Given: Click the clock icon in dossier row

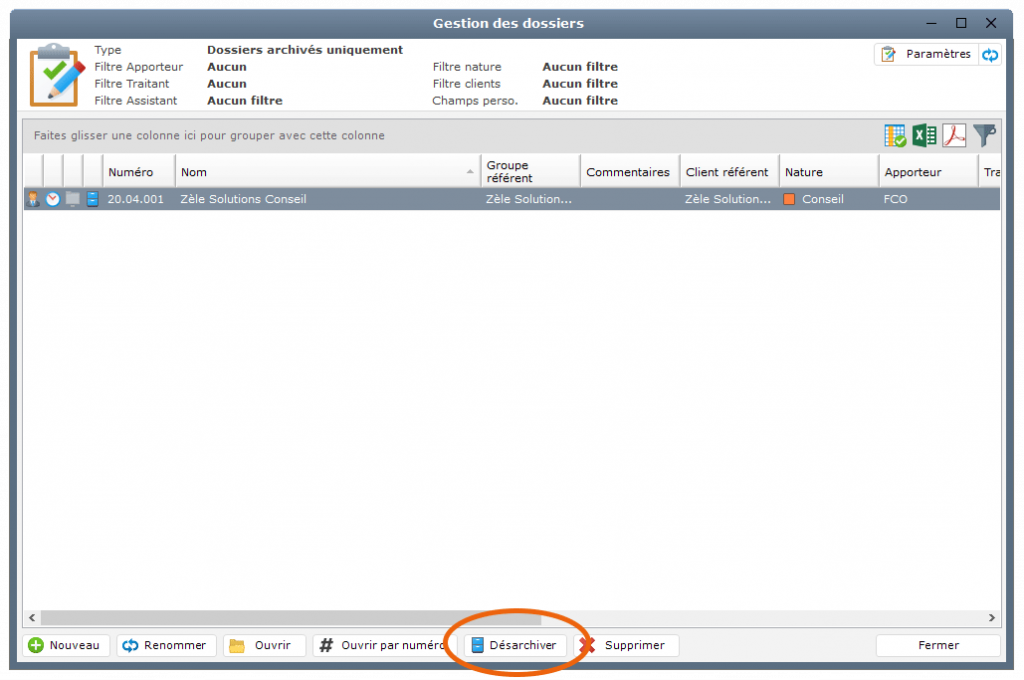Looking at the screenshot, I should (x=53, y=199).
